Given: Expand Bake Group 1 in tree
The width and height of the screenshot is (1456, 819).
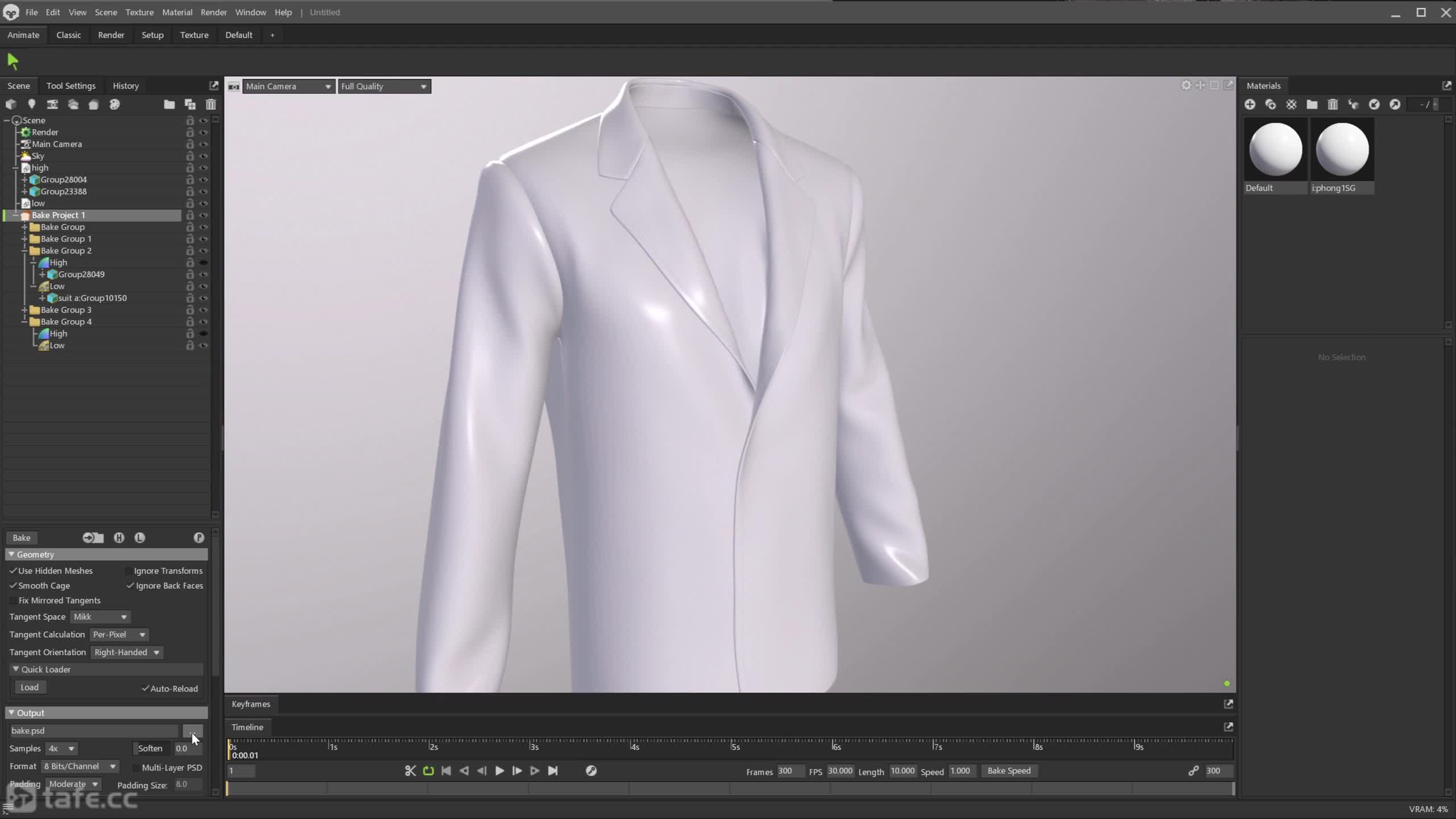Looking at the screenshot, I should 24,239.
